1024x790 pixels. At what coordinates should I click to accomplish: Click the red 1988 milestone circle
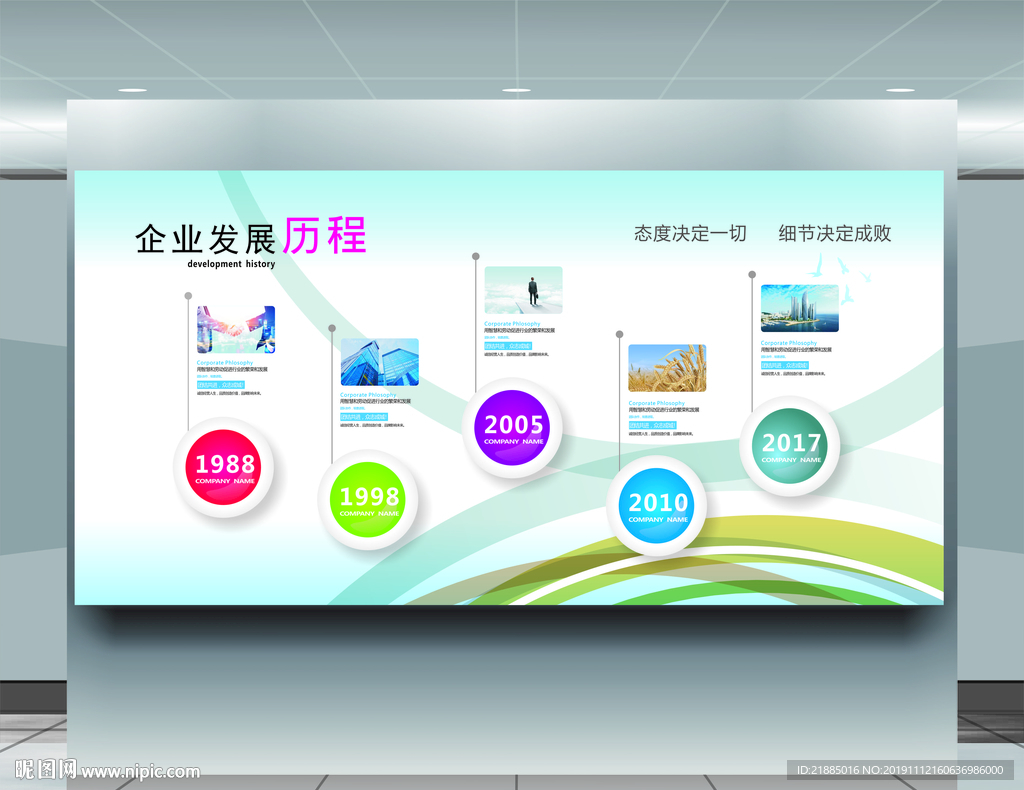coord(224,468)
